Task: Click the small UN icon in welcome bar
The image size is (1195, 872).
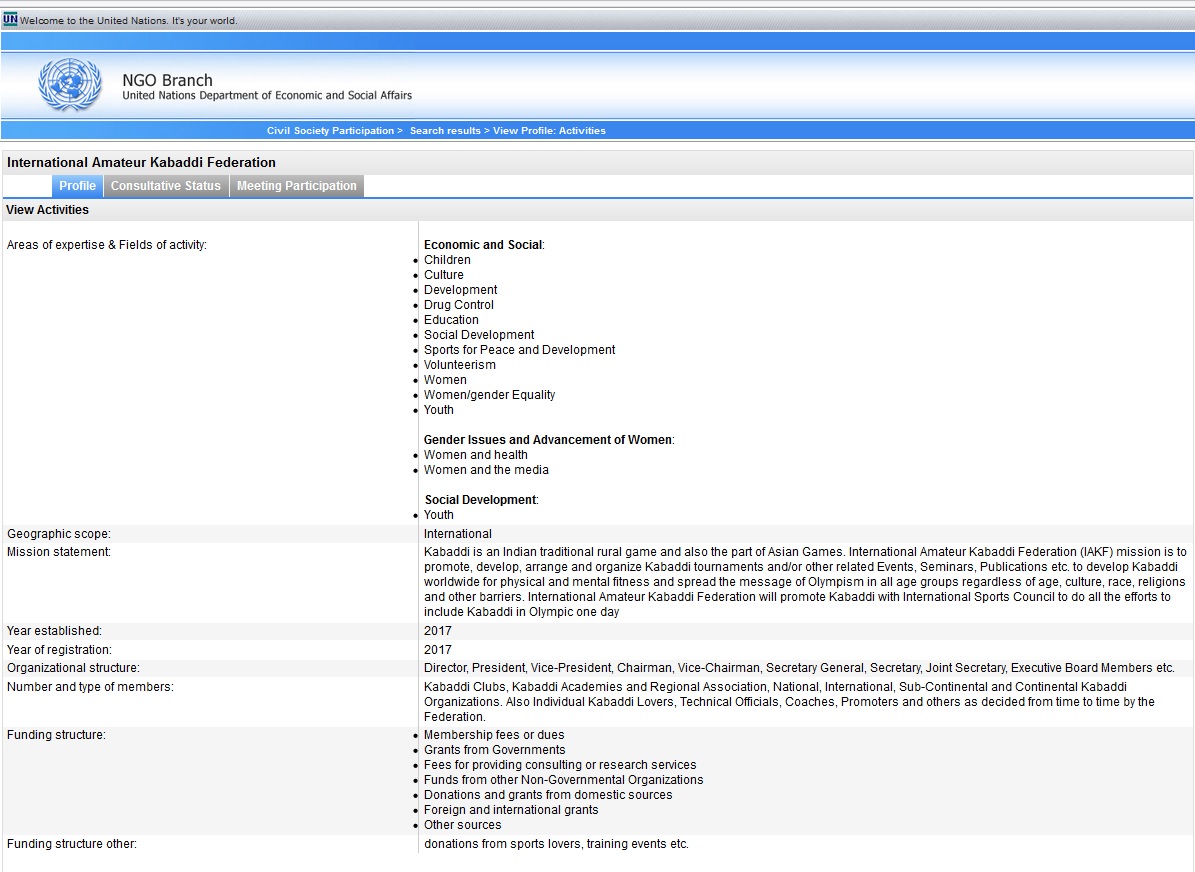Action: 11,19
